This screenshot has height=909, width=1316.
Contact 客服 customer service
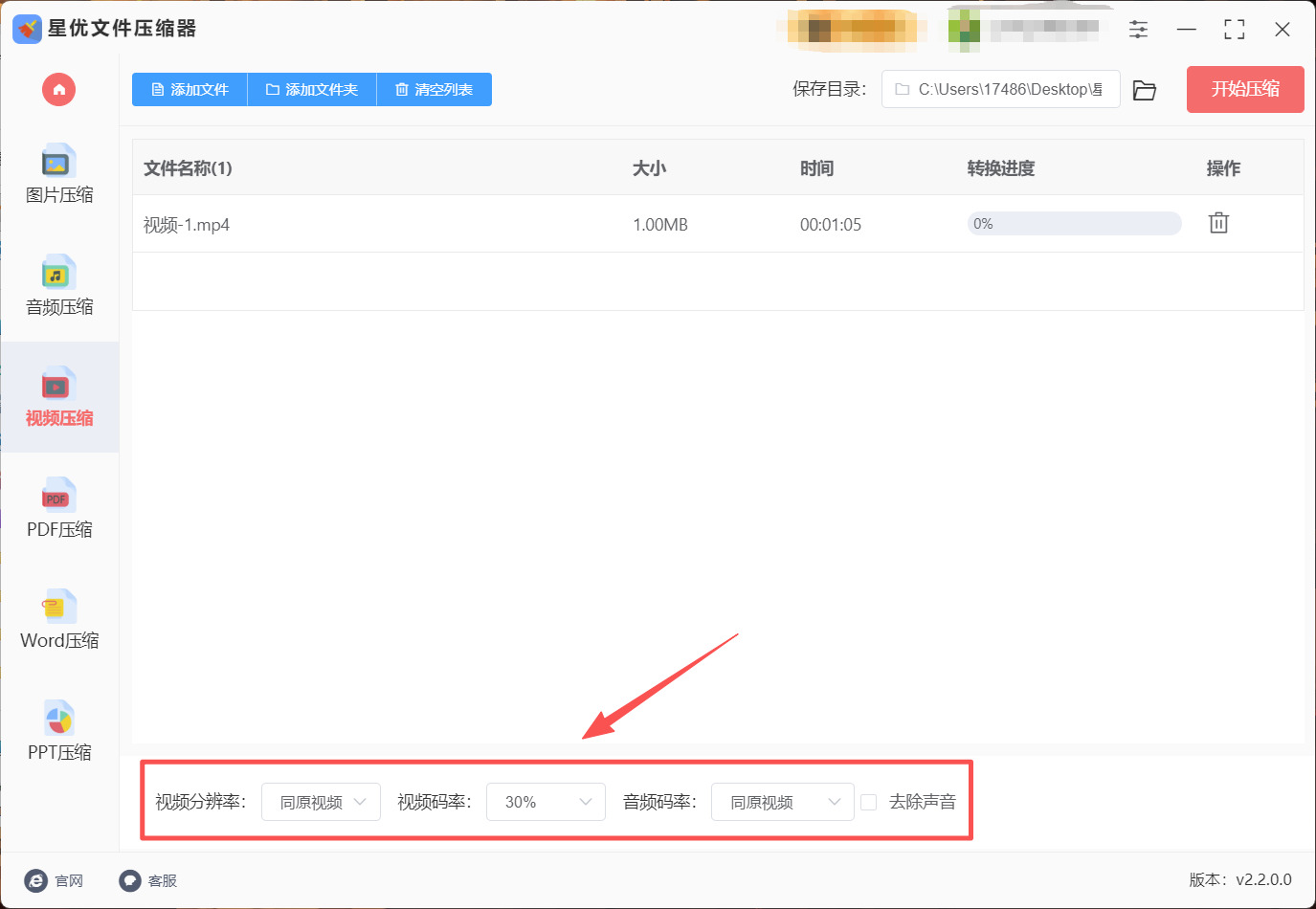pyautogui.click(x=148, y=880)
